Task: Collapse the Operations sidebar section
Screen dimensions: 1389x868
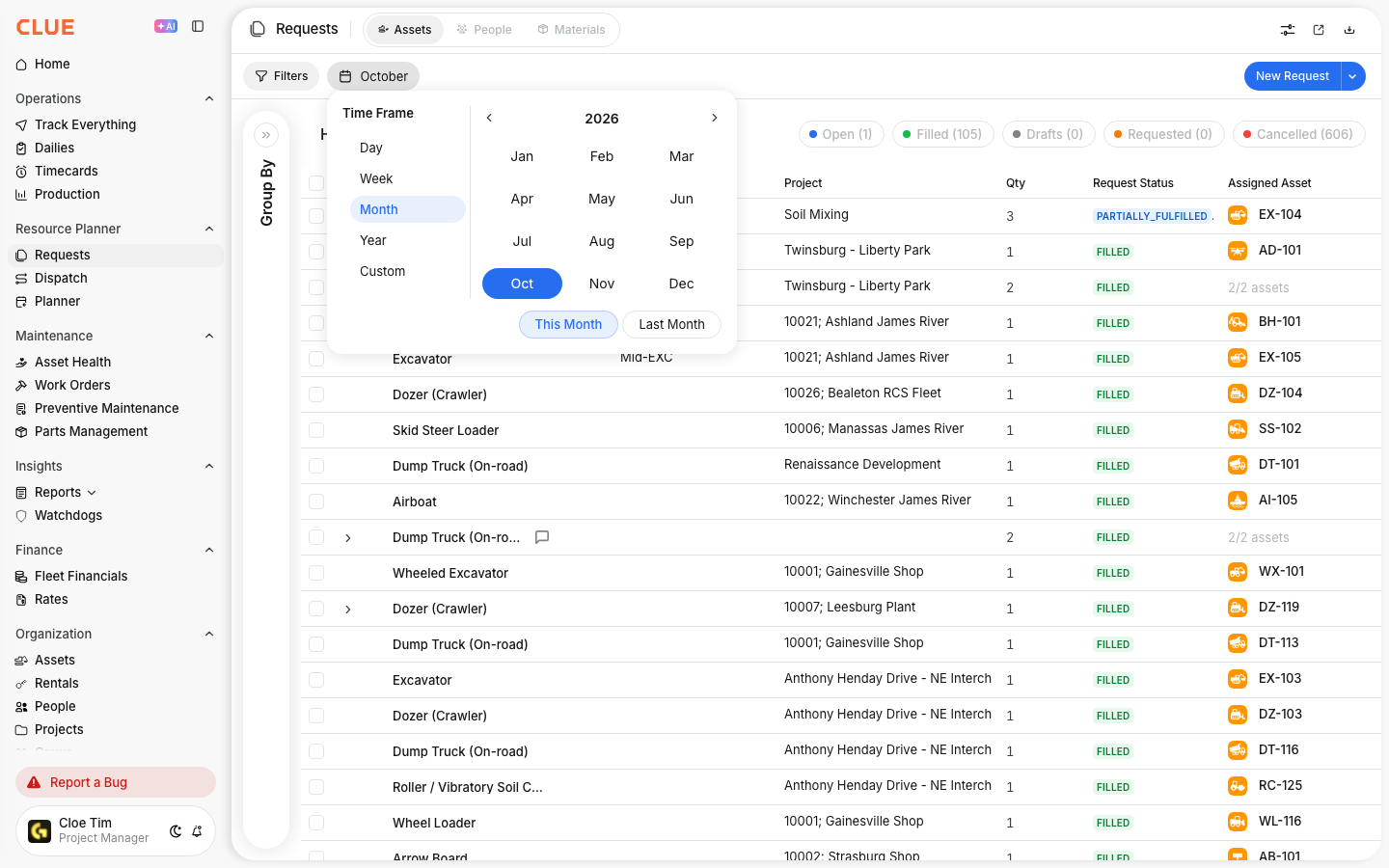Action: [x=209, y=98]
